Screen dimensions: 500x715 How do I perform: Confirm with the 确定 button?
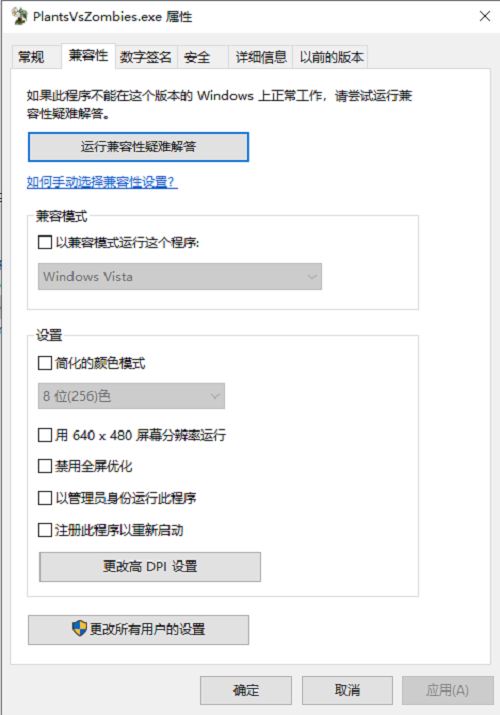coord(246,690)
